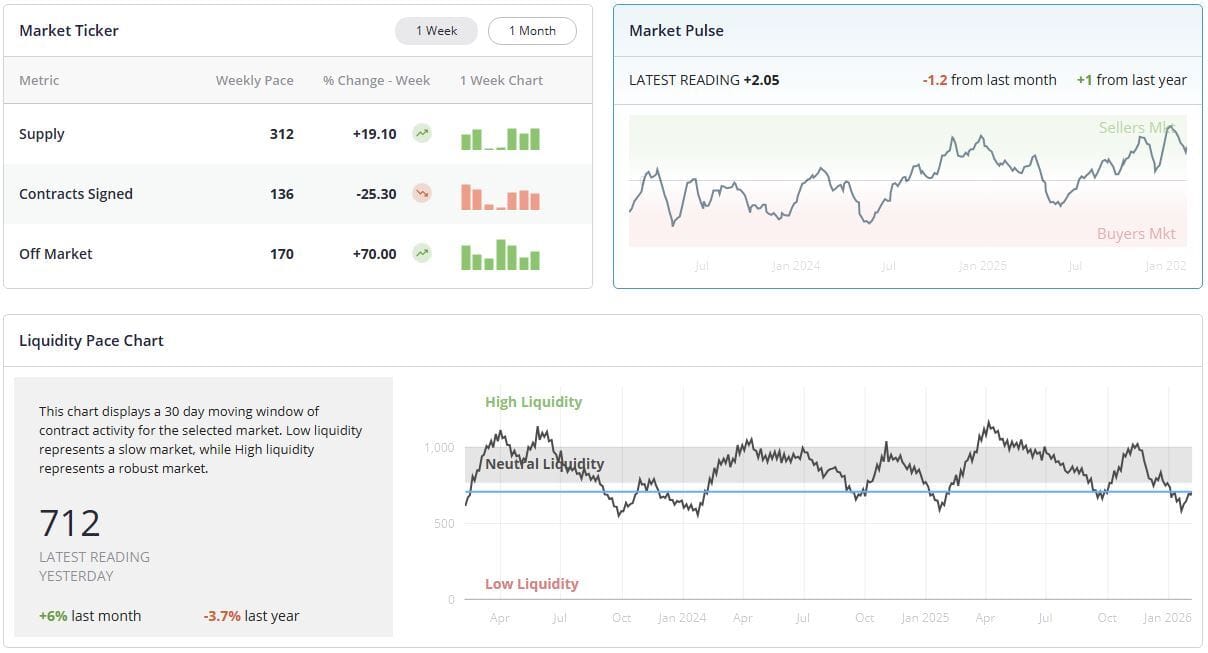Click the Market Pulse panel title
The width and height of the screenshot is (1208, 653).
(676, 31)
